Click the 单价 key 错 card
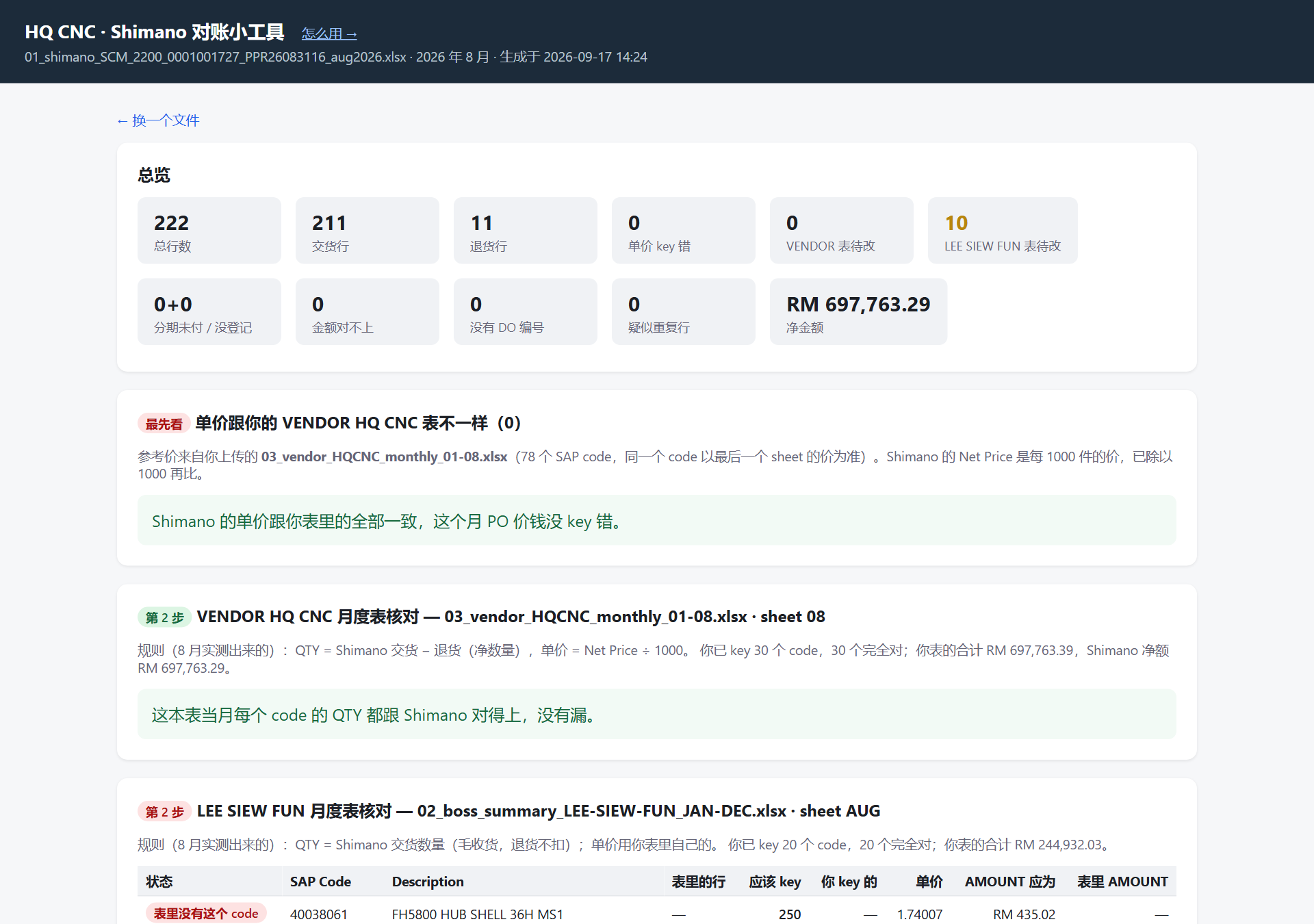 (684, 231)
